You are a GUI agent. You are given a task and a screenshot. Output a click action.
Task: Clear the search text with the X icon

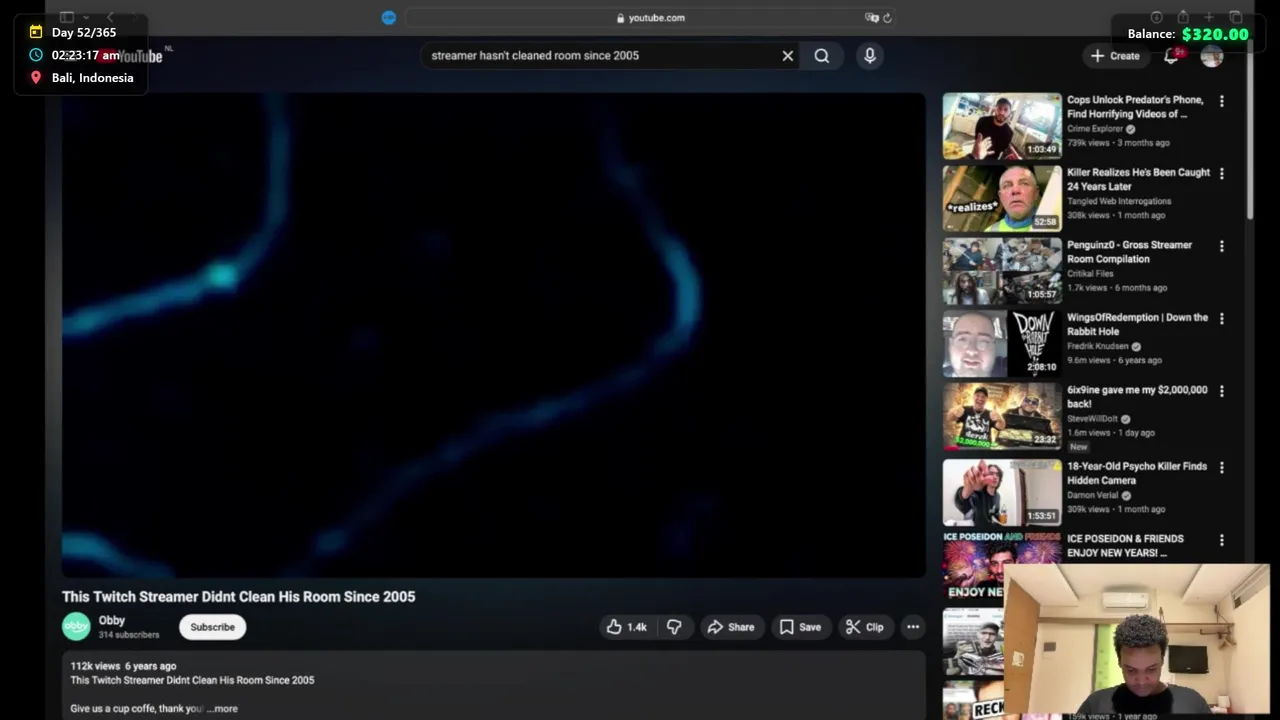coord(788,56)
